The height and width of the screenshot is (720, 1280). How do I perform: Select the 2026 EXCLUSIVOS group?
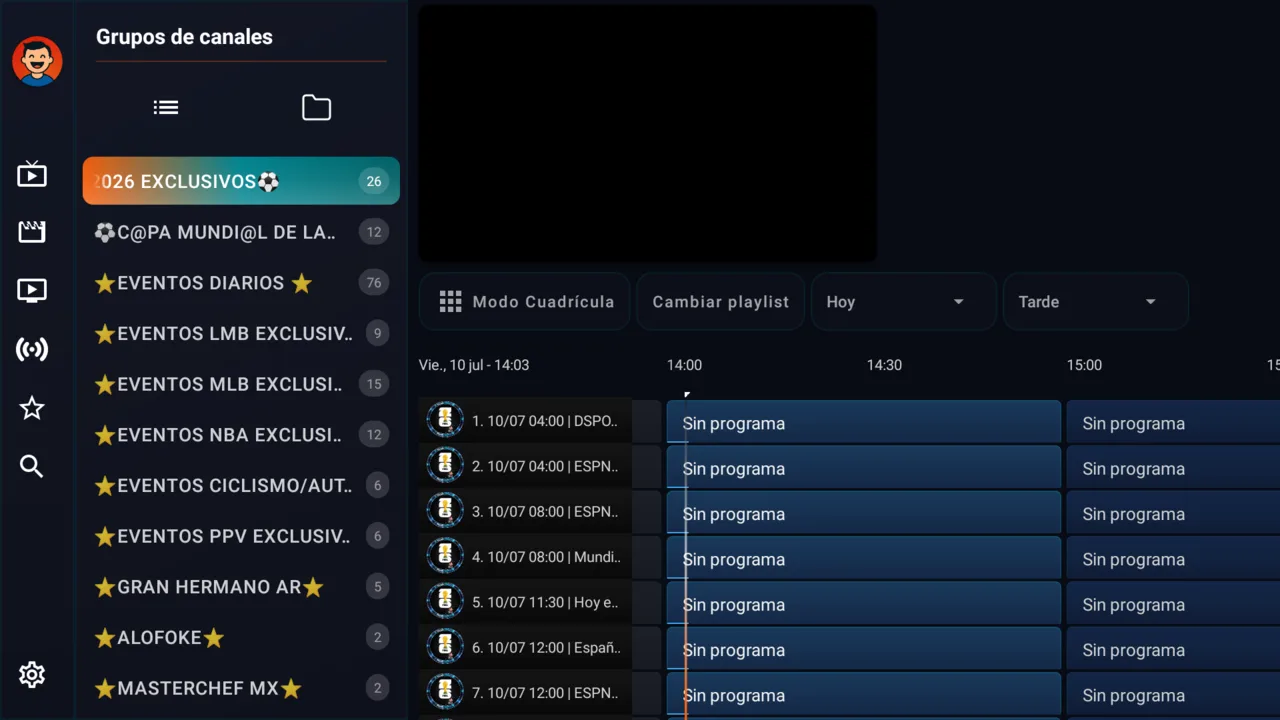click(x=241, y=181)
